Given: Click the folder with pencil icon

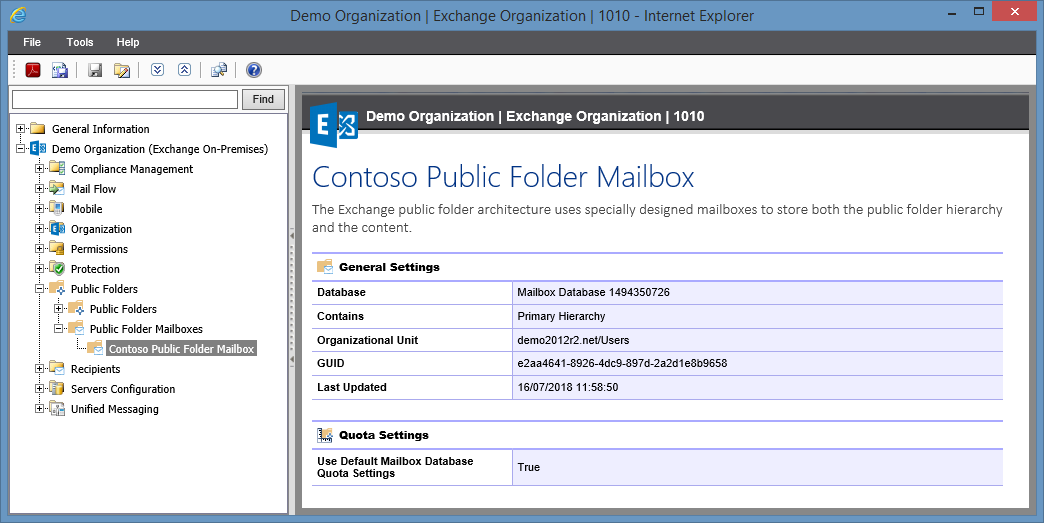Looking at the screenshot, I should (x=122, y=70).
